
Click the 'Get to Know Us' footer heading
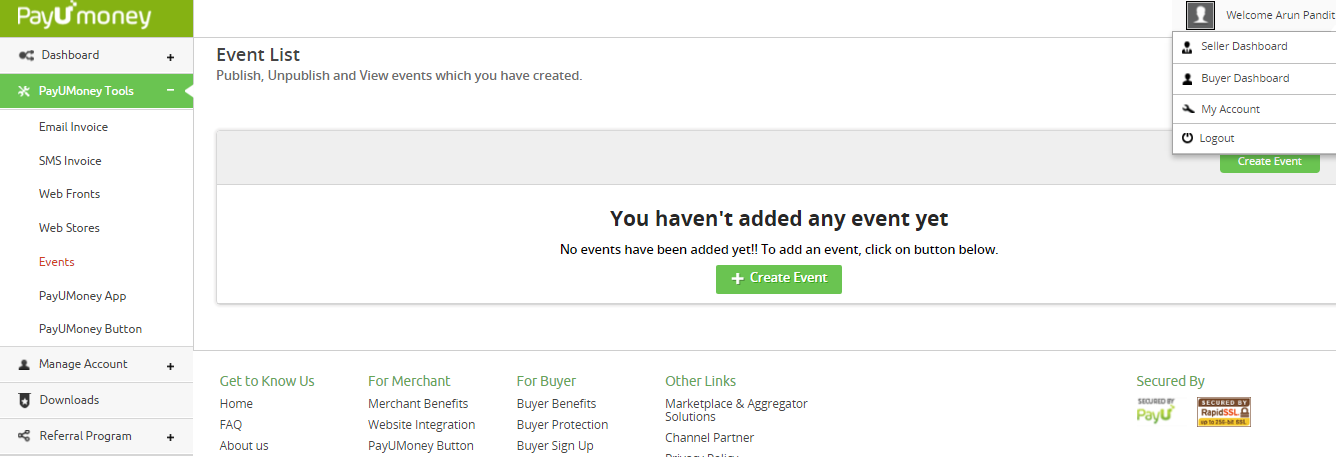point(267,381)
